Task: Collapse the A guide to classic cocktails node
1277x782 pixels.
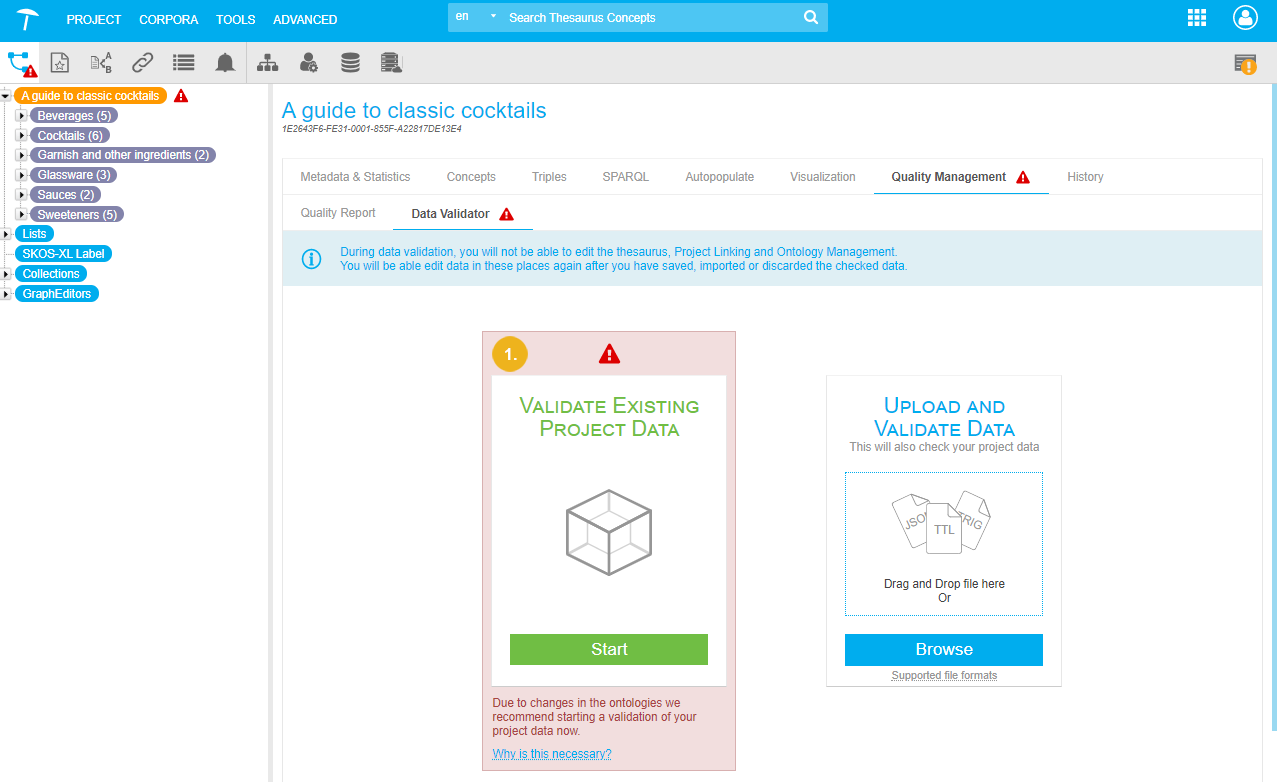Action: pyautogui.click(x=6, y=96)
